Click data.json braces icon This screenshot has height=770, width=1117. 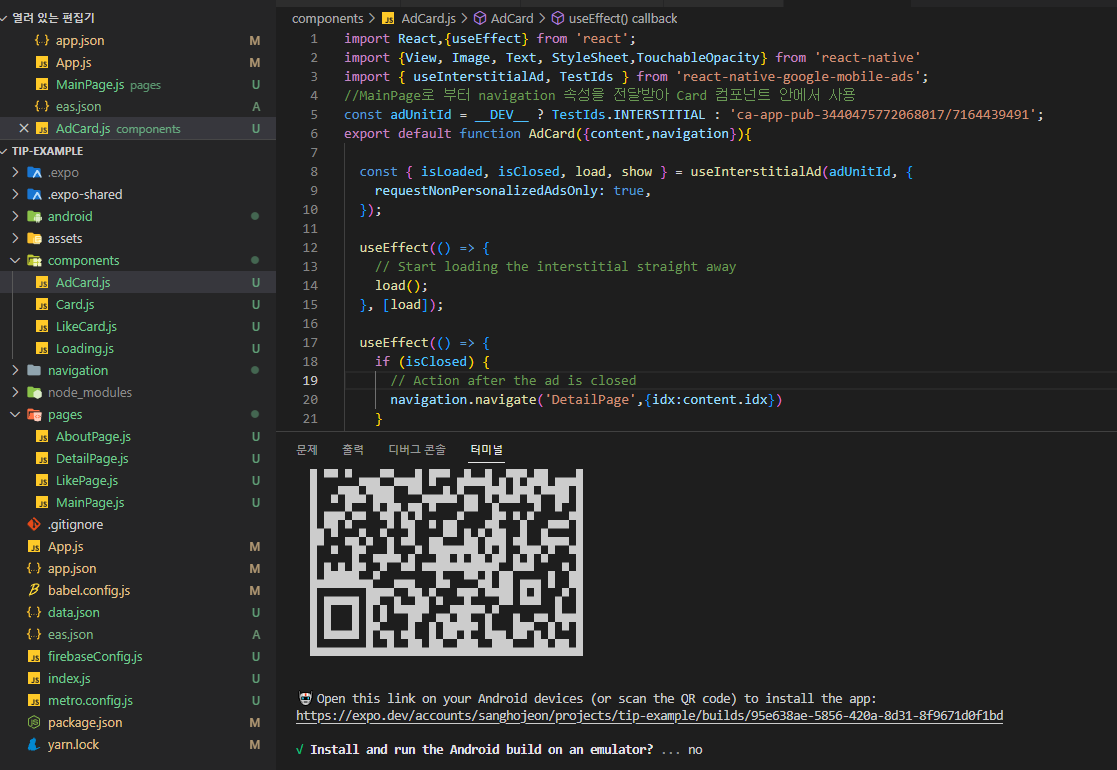34,612
